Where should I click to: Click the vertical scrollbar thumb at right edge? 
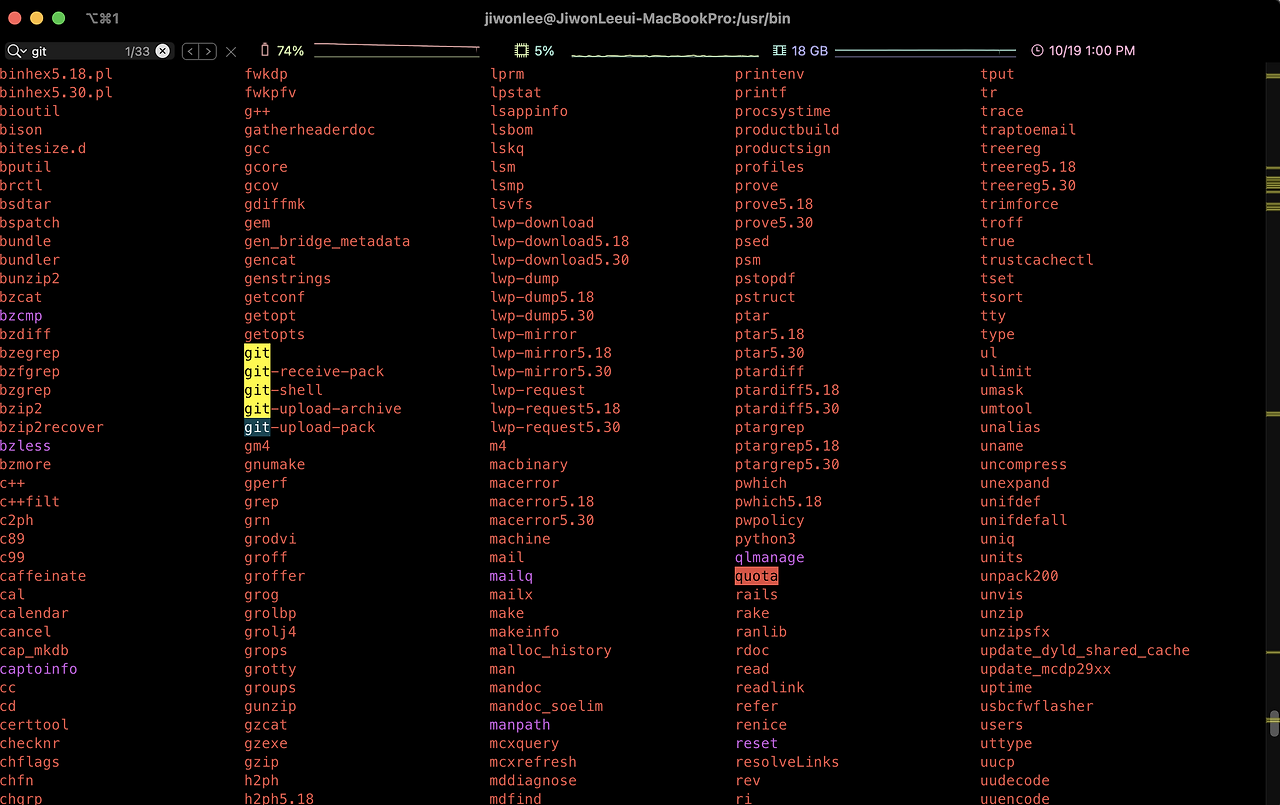click(1274, 723)
